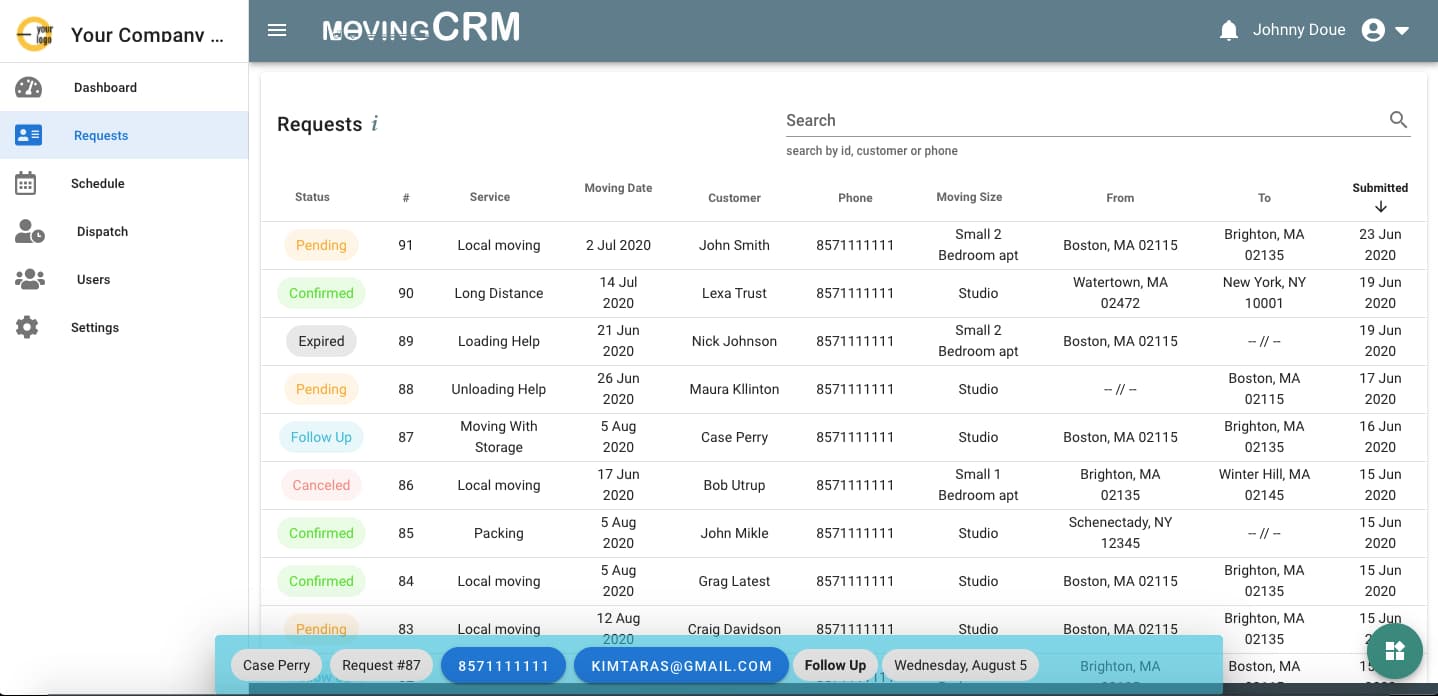
Task: Click the Dashboard gauge icon
Action: coord(28,87)
